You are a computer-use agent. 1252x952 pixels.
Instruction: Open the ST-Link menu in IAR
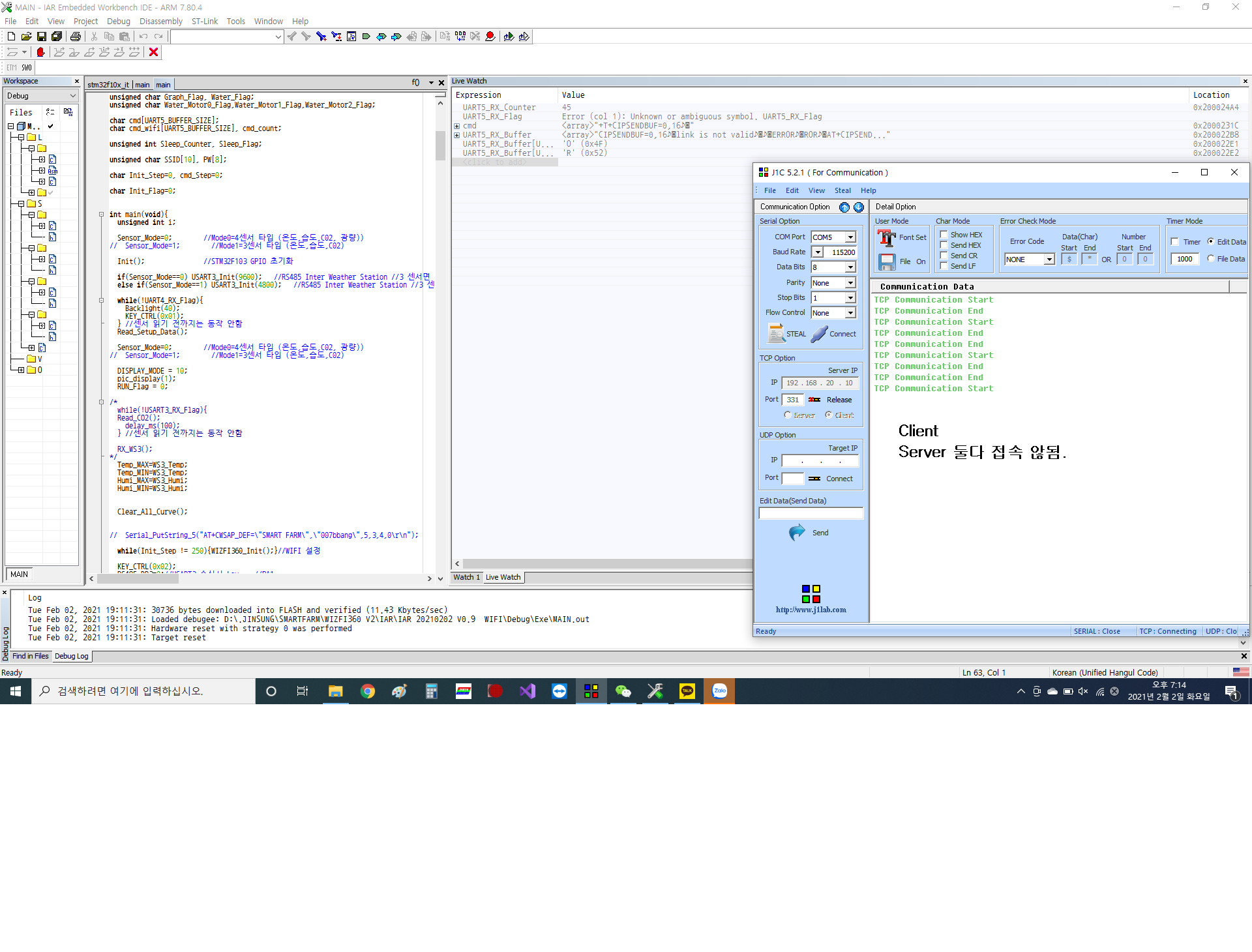(205, 22)
